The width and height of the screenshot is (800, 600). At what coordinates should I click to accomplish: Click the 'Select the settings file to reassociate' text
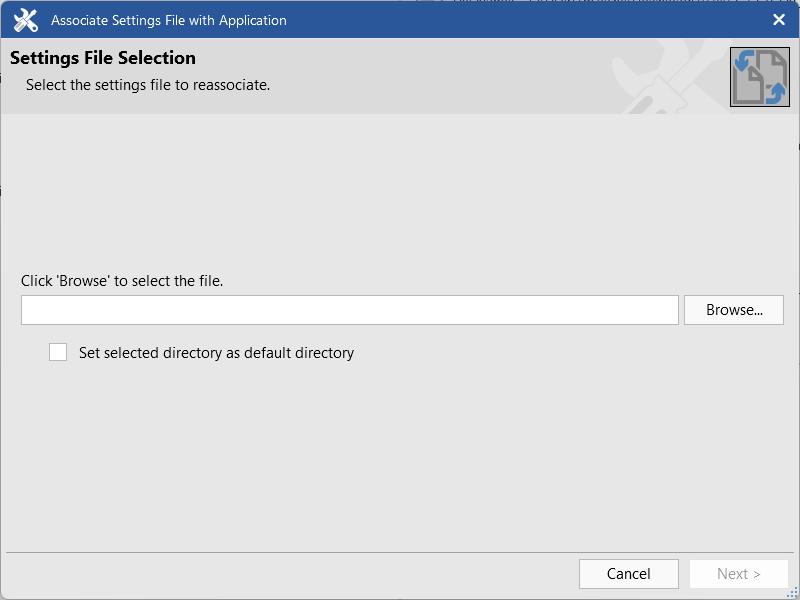(x=148, y=85)
